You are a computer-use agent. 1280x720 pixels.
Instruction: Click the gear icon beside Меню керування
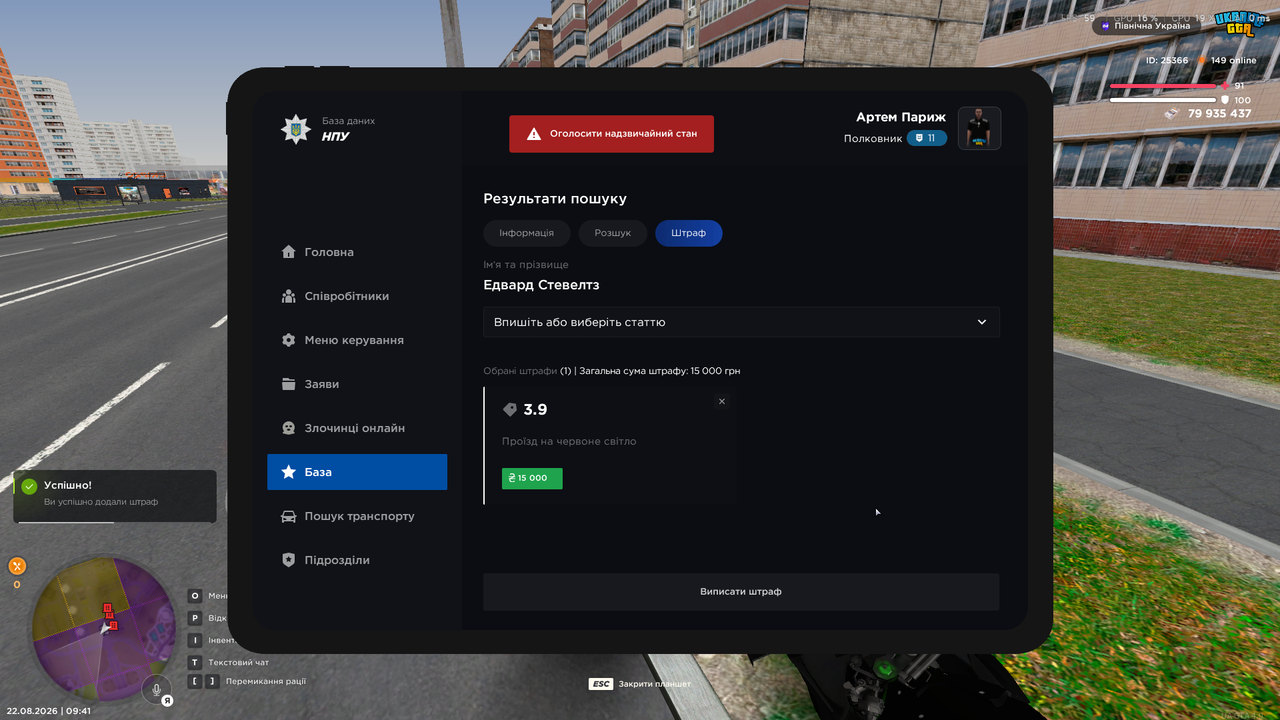289,340
